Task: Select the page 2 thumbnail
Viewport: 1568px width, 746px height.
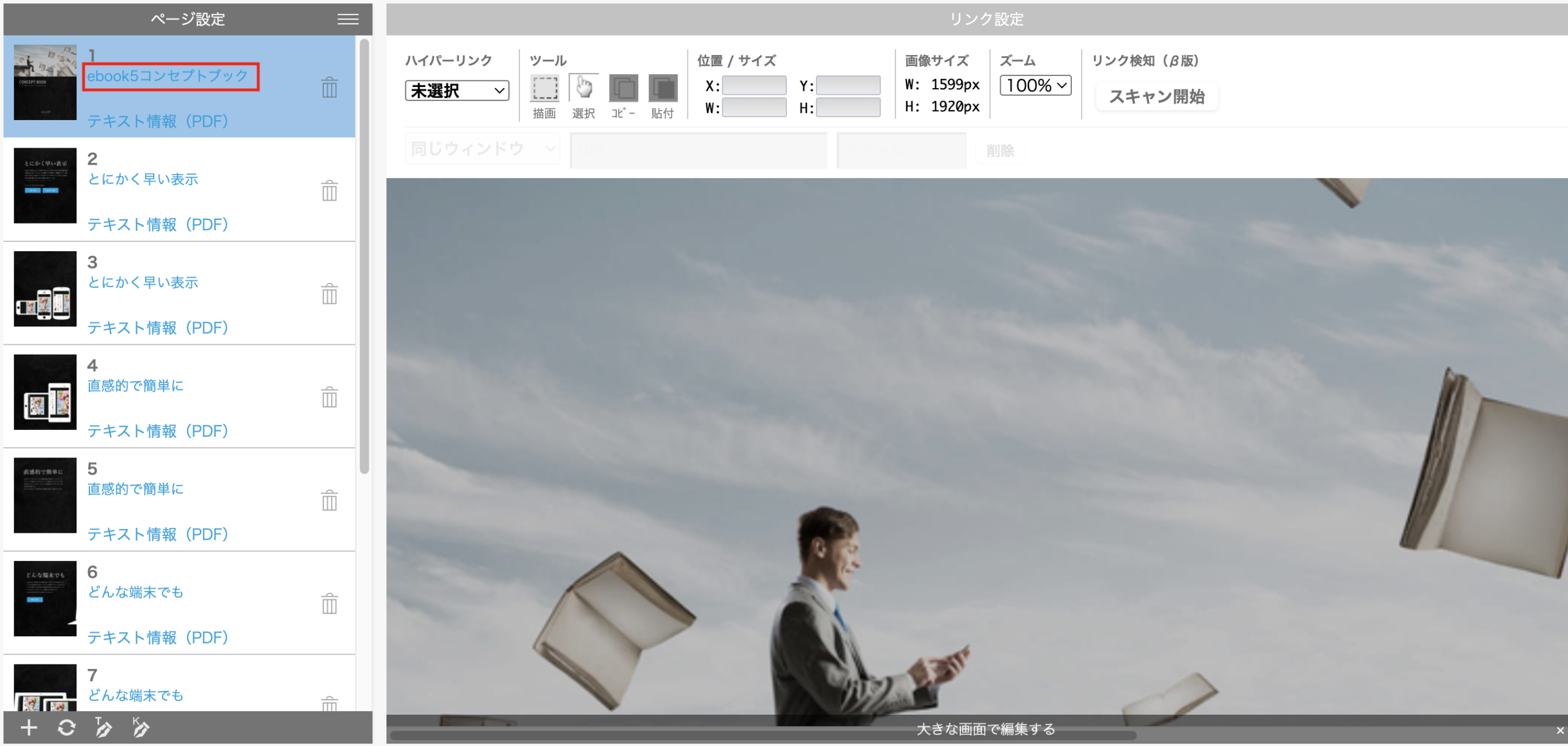Action: coord(45,186)
